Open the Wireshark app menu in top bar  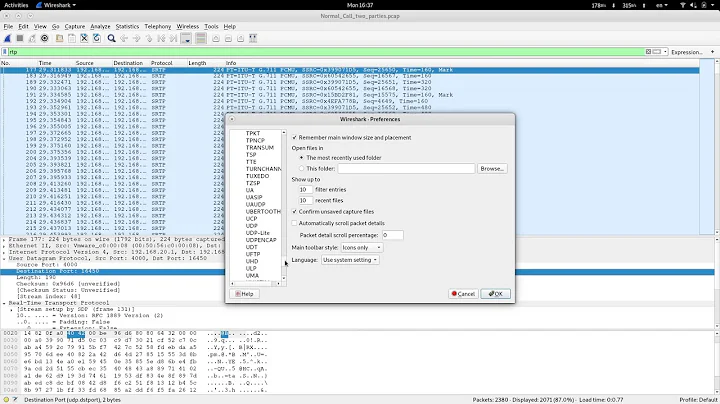[56, 5]
